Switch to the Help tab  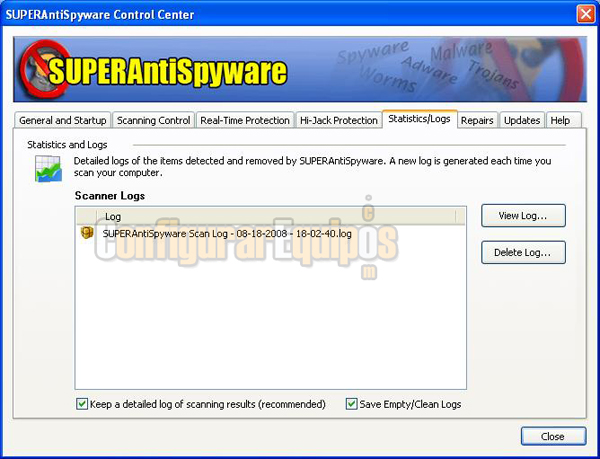coord(564,120)
